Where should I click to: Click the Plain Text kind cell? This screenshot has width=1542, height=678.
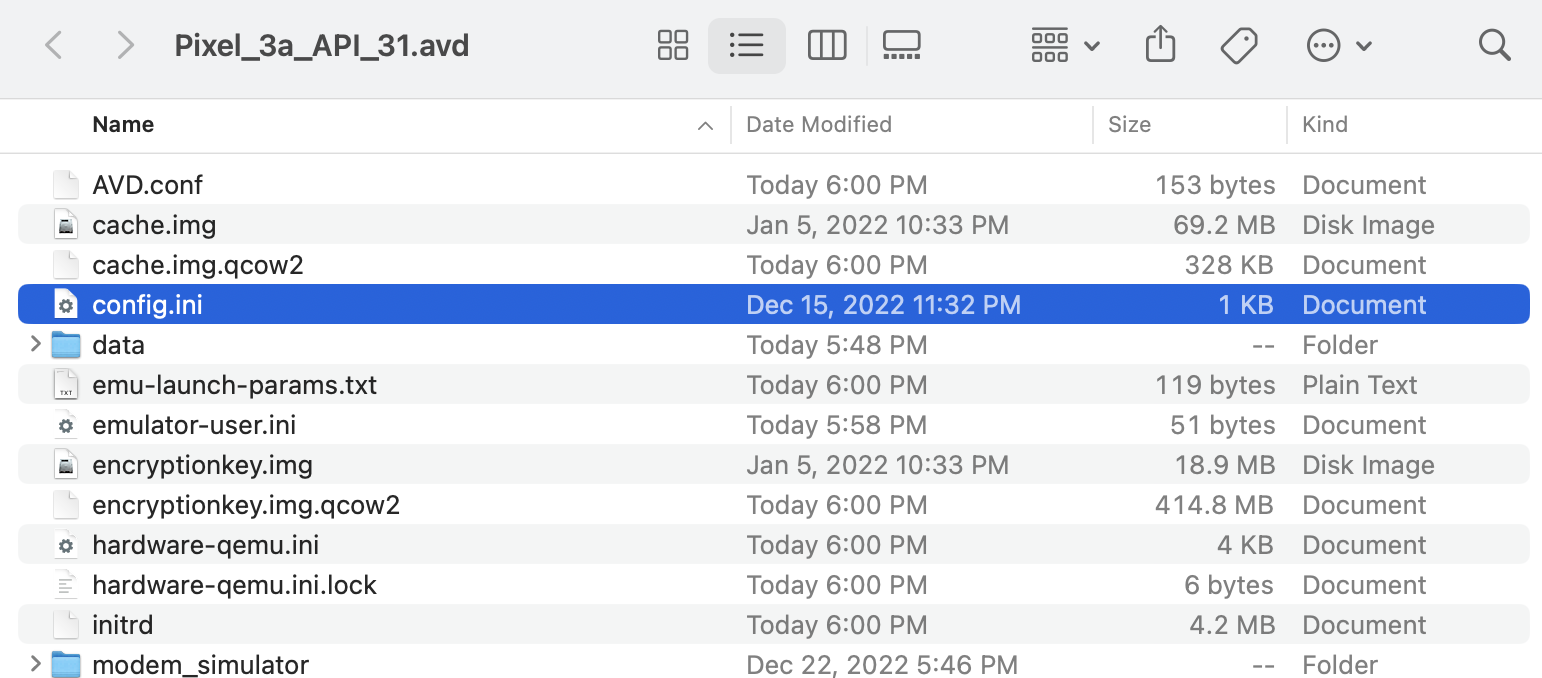[1360, 385]
